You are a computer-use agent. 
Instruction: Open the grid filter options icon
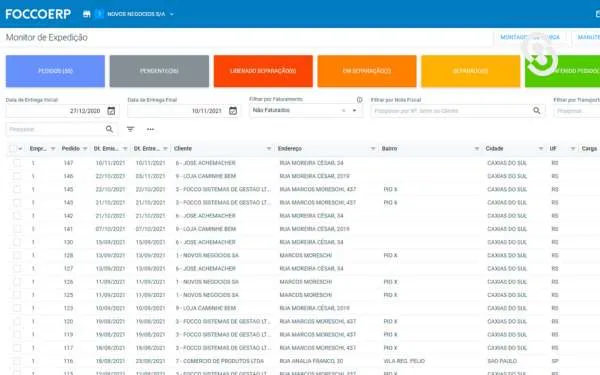130,129
